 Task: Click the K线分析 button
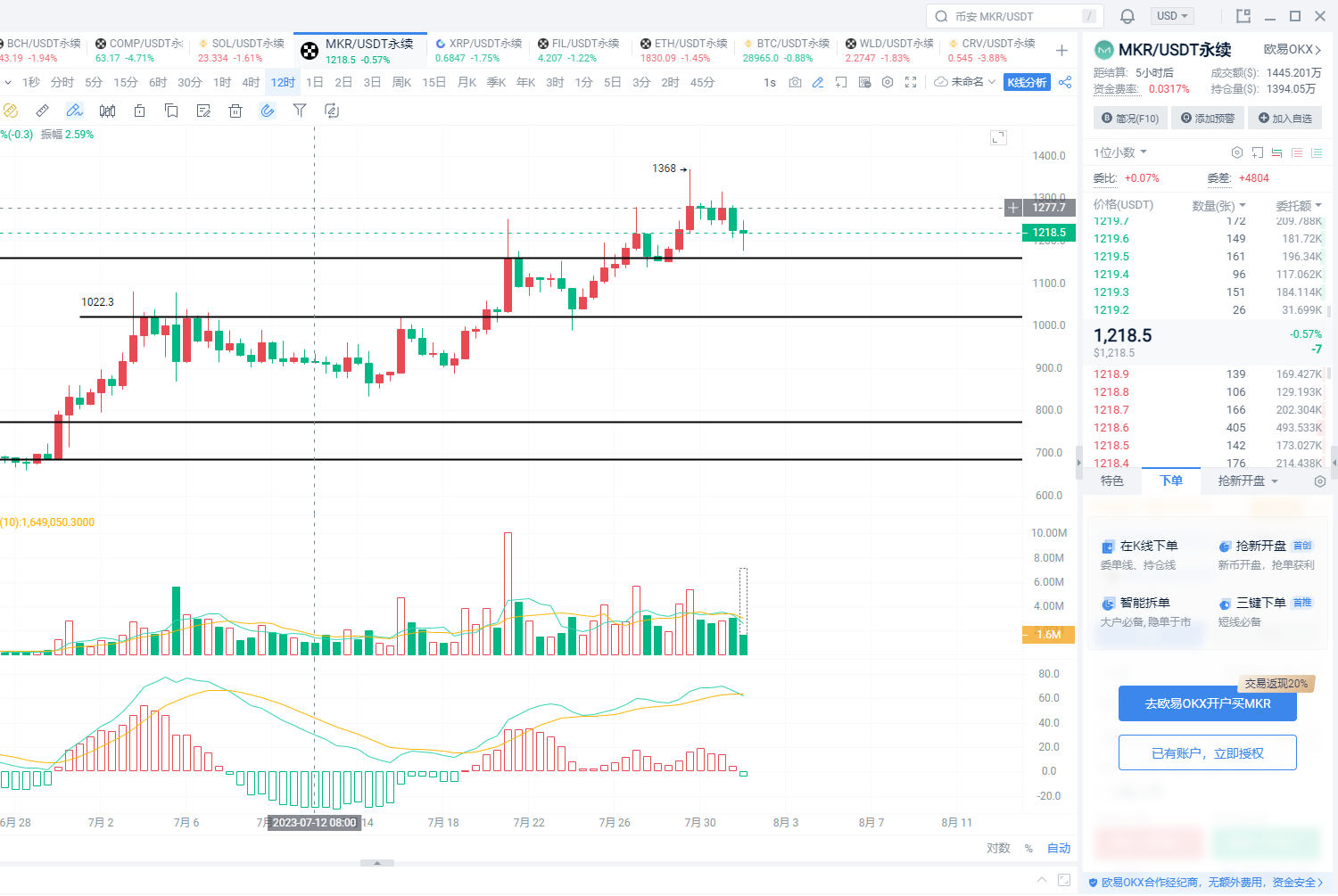[x=1027, y=82]
